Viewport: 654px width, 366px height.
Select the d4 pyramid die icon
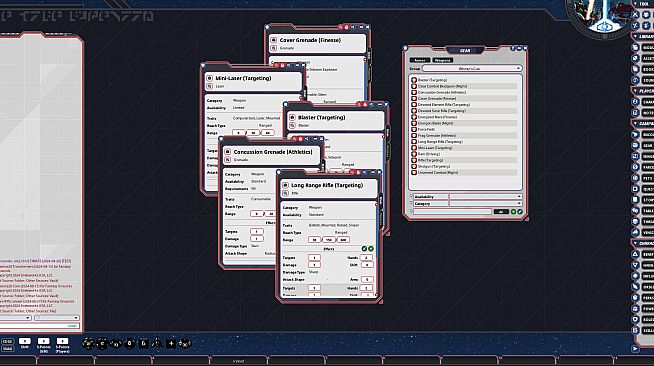coord(157,343)
